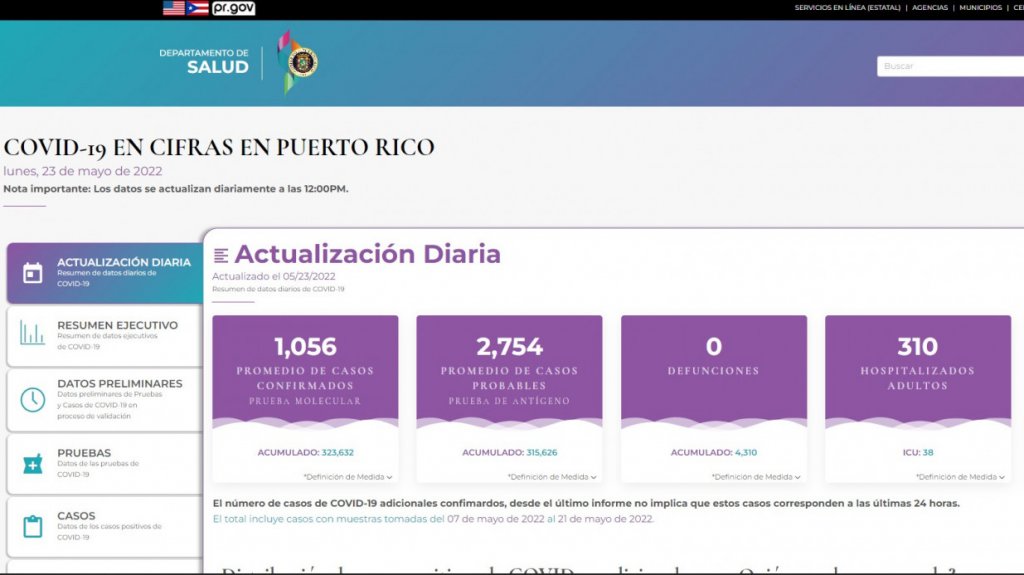Expand Definición de Medida under confirmed cases card
Viewport: 1024px width, 575px height.
(x=347, y=477)
